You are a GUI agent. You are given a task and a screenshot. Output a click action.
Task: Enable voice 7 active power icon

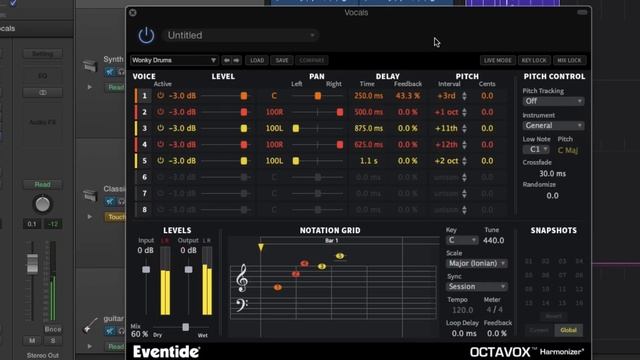coord(160,193)
